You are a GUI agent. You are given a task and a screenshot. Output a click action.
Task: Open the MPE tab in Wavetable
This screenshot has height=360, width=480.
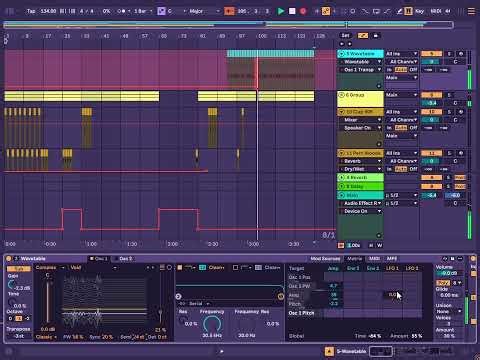click(x=392, y=258)
